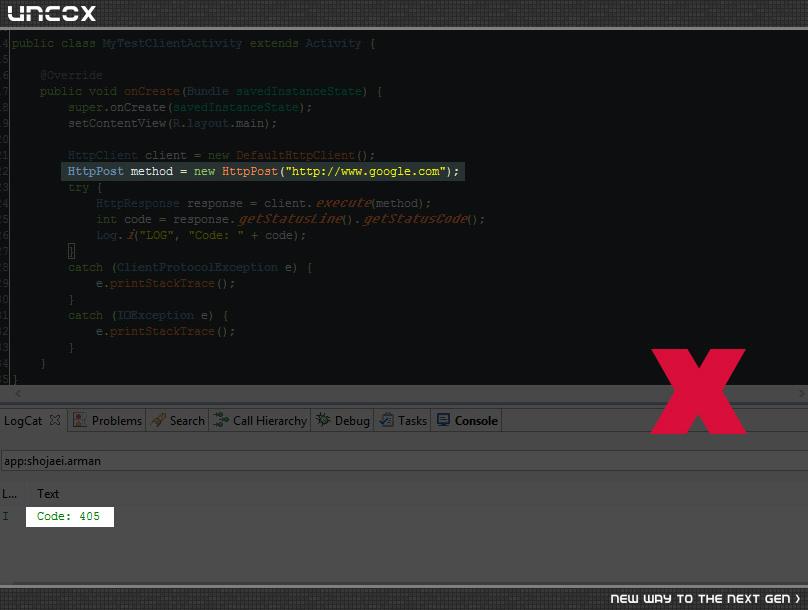Click the Problems tab icon
Screen dimensions: 808x610
(80, 420)
